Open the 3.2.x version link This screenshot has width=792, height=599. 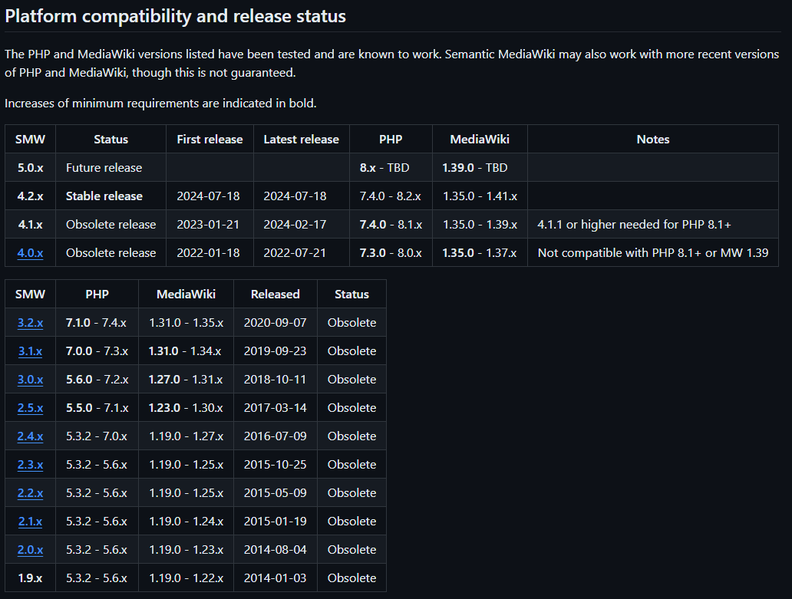click(30, 323)
